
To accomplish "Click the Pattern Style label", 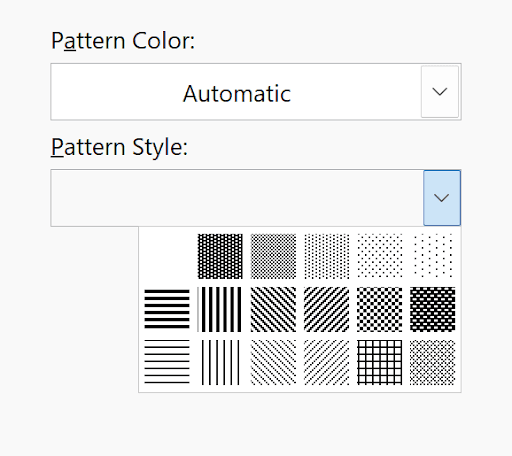I will pos(119,147).
